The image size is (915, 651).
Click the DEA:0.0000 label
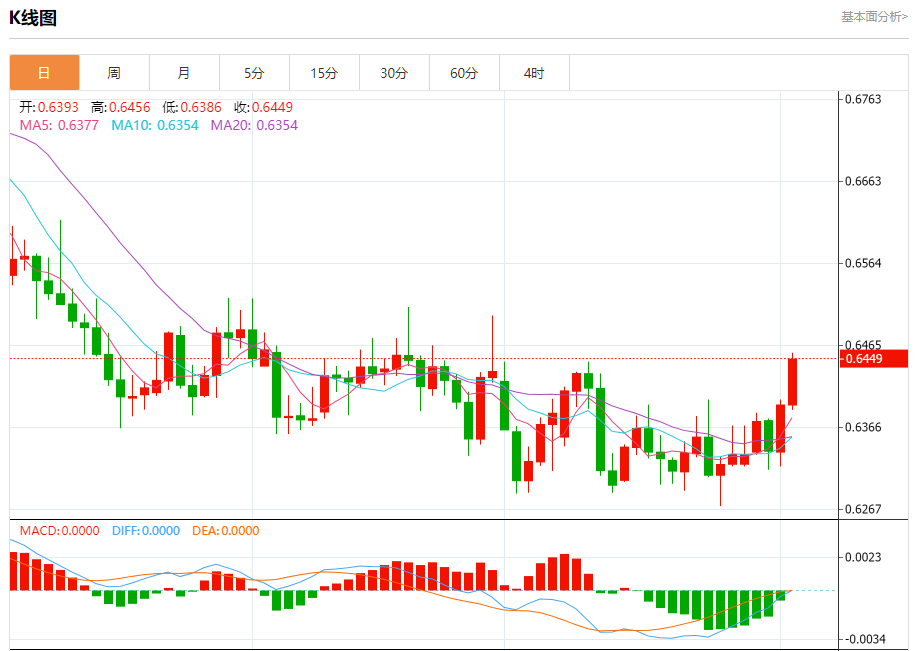pos(226,531)
